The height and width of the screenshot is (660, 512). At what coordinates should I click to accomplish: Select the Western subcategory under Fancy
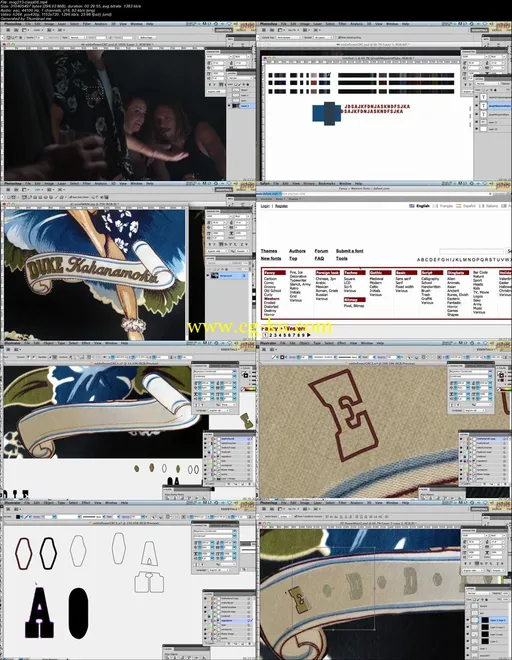pyautogui.click(x=272, y=299)
